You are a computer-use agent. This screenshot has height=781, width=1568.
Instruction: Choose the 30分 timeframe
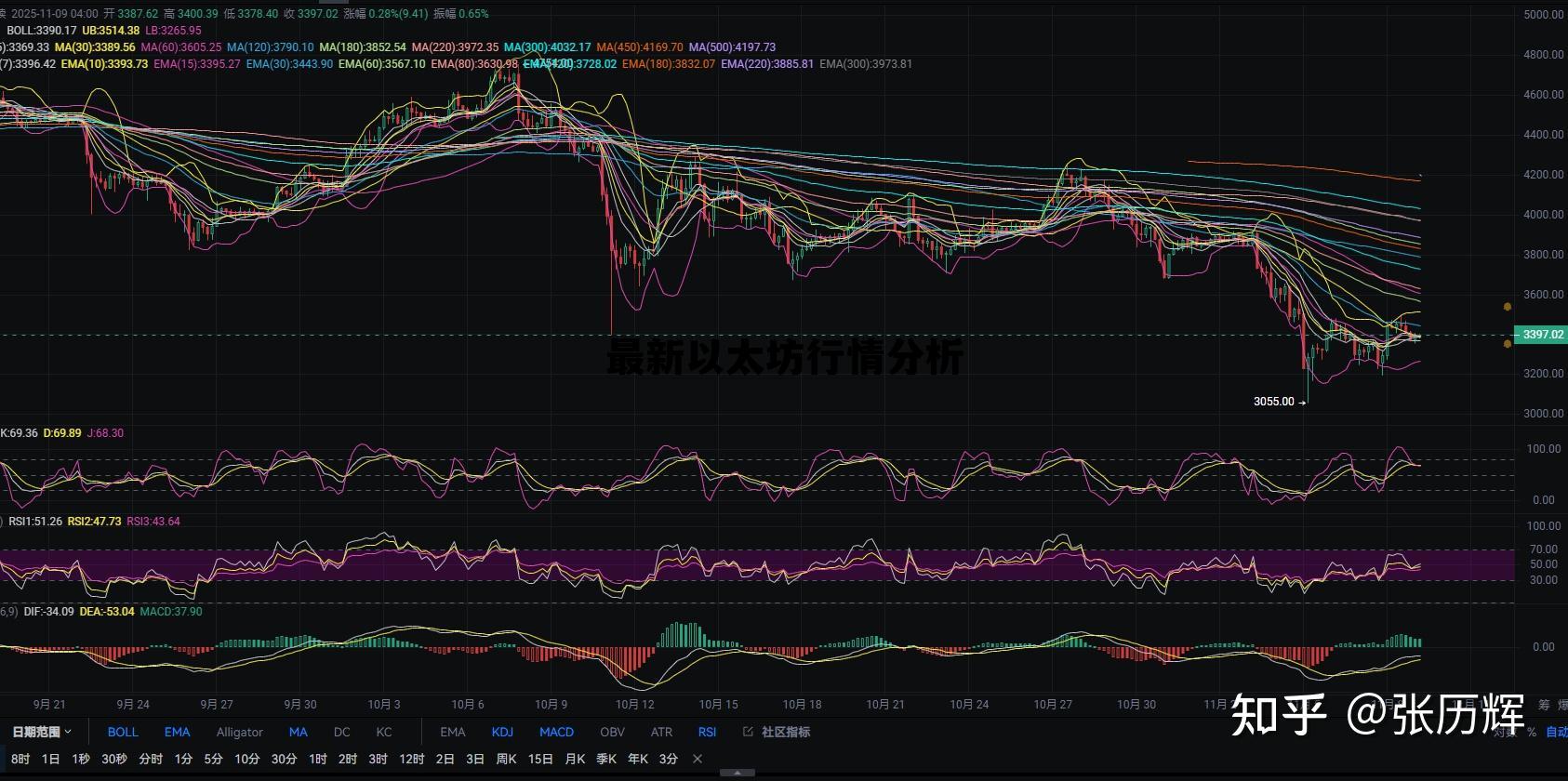[284, 759]
